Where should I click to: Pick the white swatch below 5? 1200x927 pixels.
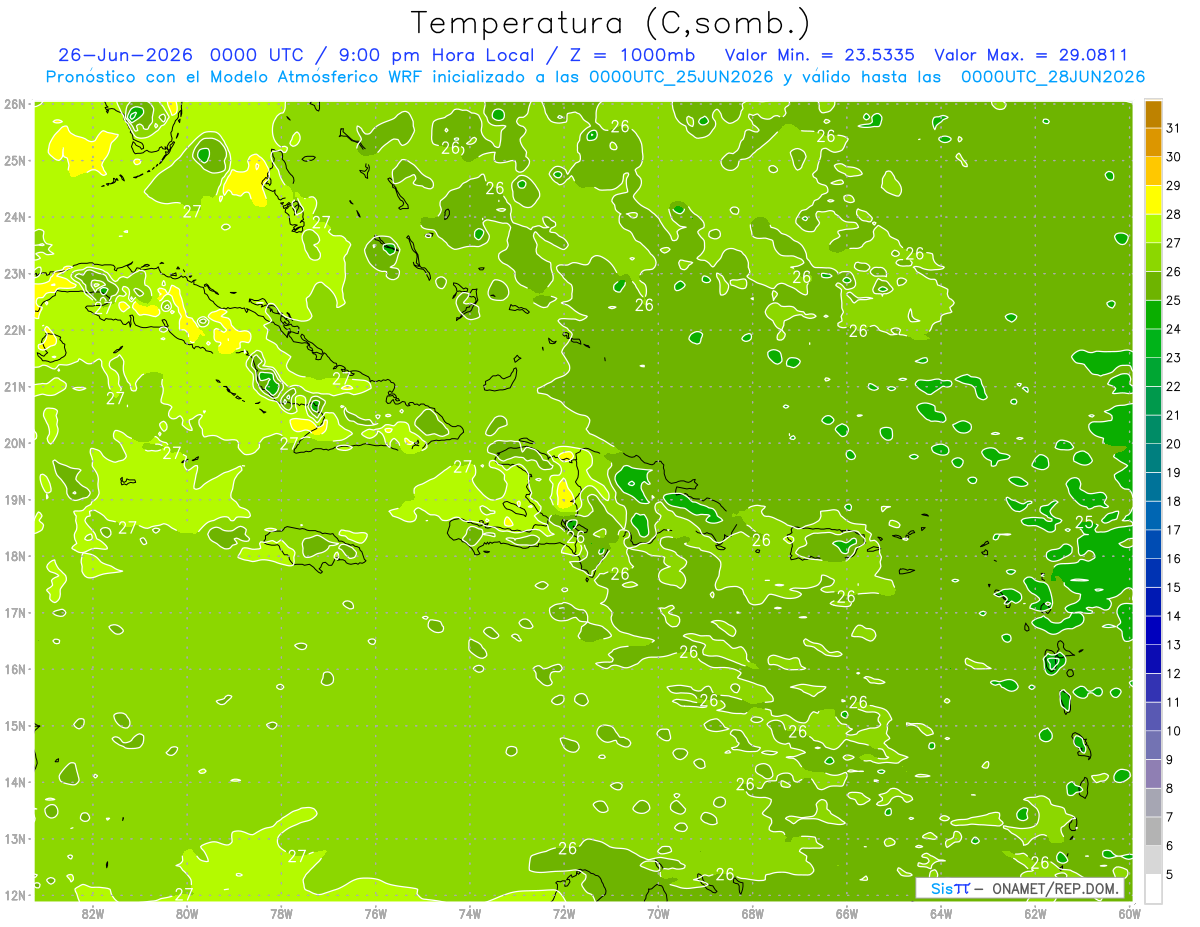click(x=1153, y=888)
